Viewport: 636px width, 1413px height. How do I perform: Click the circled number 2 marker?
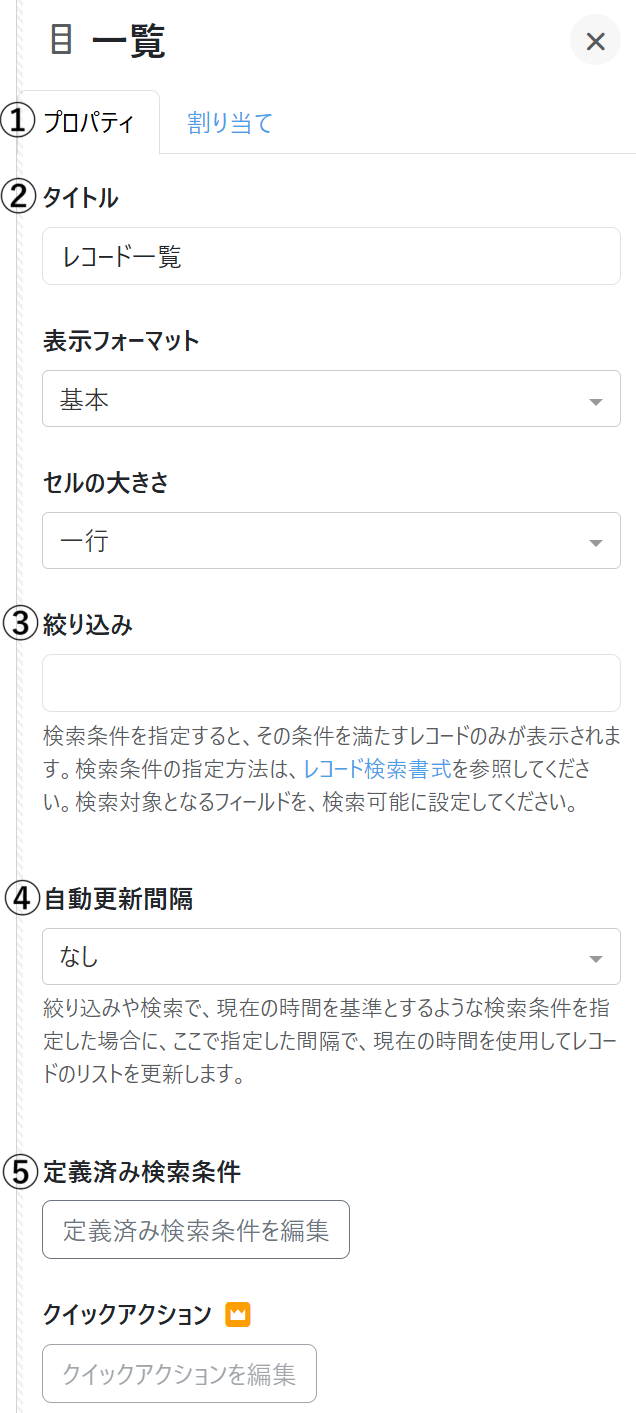pyautogui.click(x=18, y=197)
